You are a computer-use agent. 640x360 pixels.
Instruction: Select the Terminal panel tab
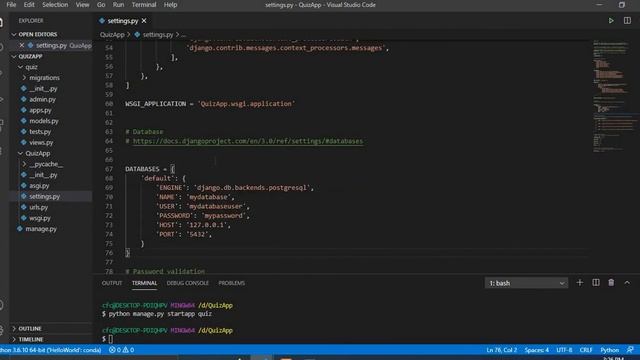144,283
